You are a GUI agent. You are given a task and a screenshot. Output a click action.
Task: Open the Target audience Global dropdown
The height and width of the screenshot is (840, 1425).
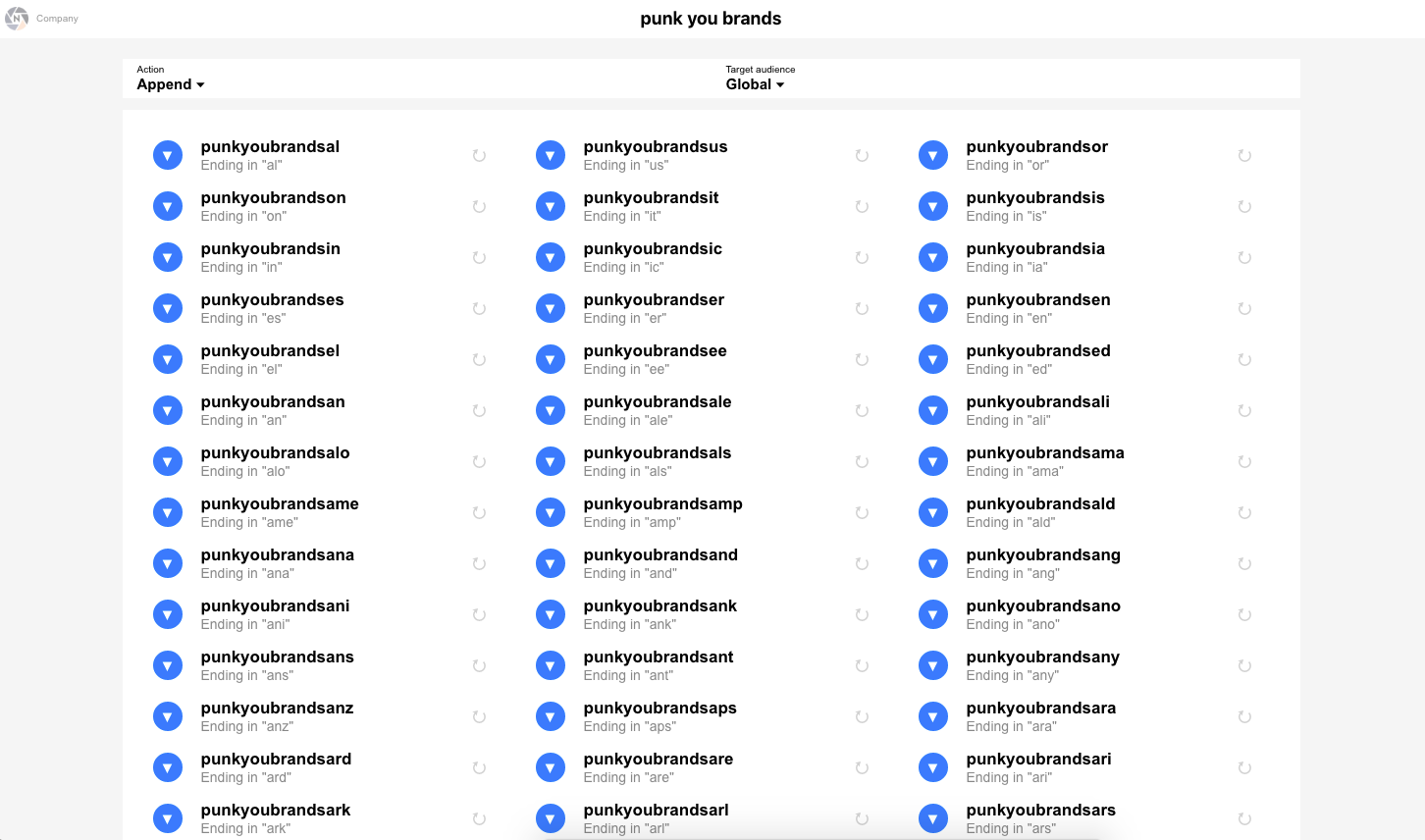click(755, 84)
